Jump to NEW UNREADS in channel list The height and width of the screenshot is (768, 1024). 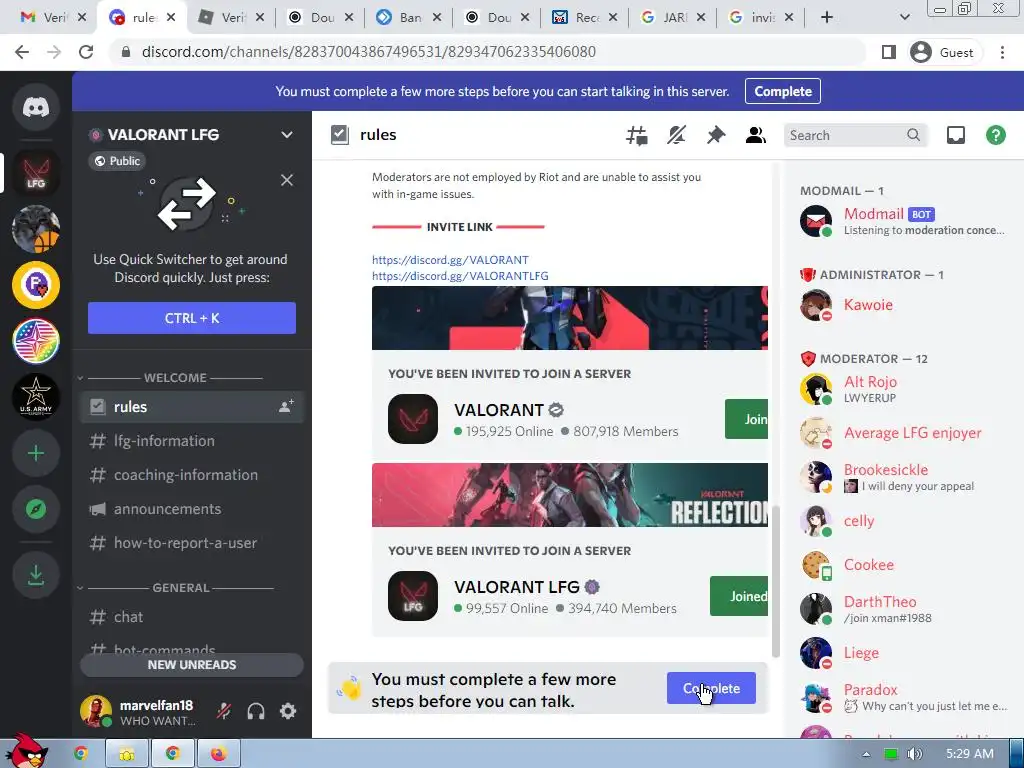[x=192, y=665]
